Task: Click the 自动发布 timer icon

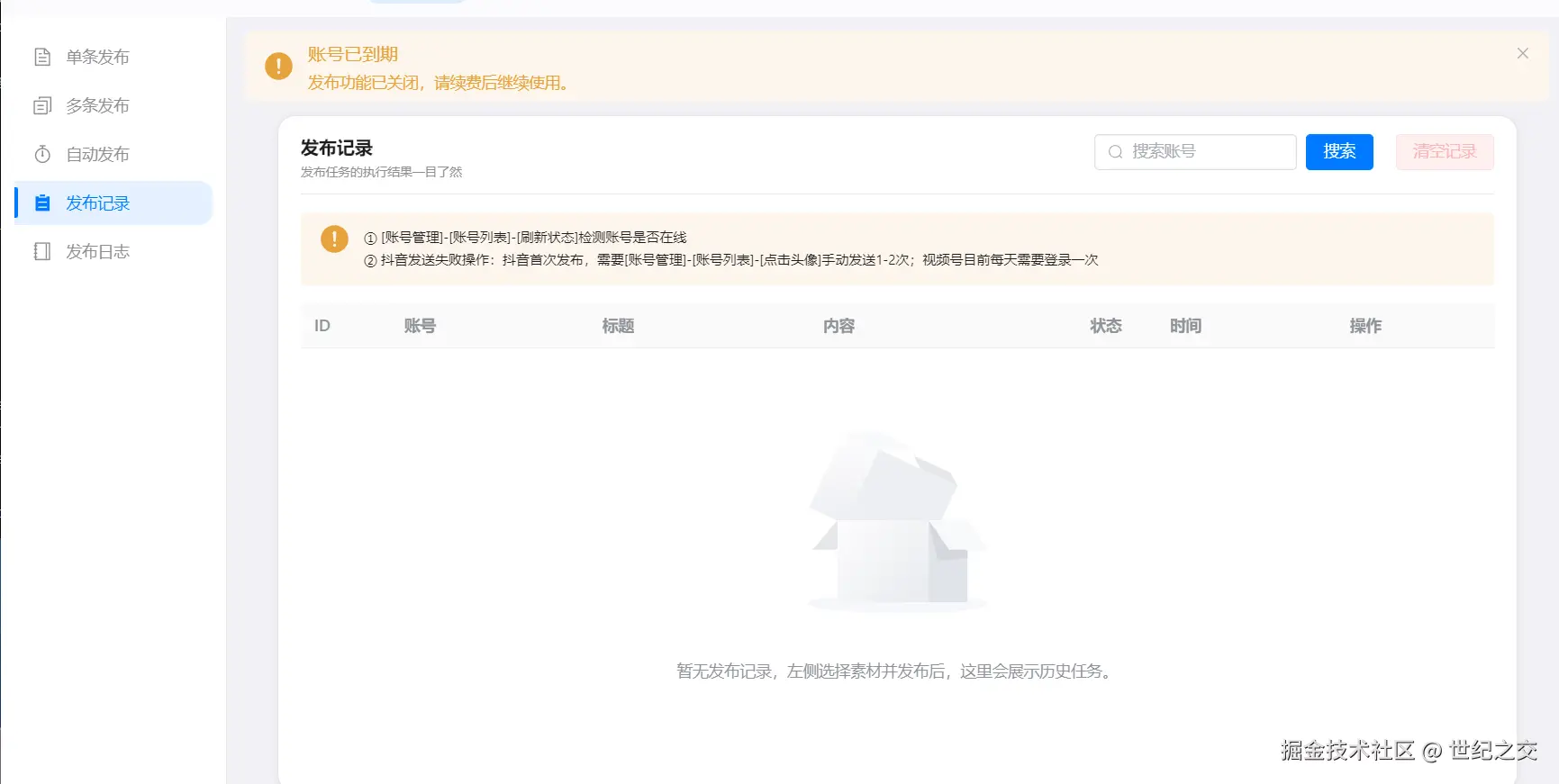Action: click(x=42, y=154)
